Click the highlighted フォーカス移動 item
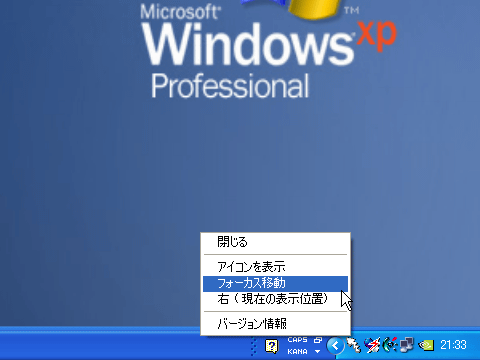The height and width of the screenshot is (360, 480). tap(275, 283)
